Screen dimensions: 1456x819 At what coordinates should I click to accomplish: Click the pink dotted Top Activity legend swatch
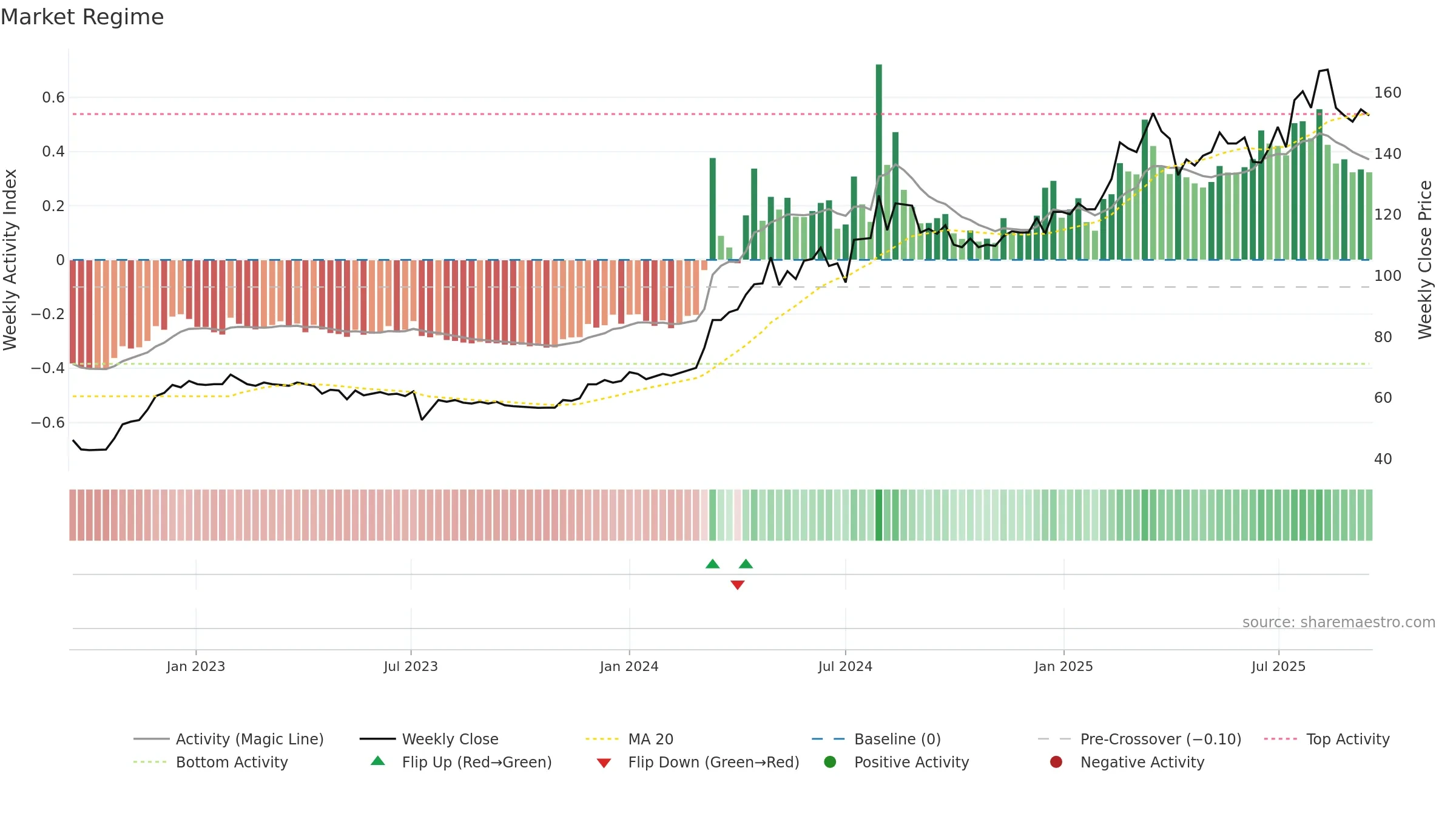pyautogui.click(x=1281, y=739)
